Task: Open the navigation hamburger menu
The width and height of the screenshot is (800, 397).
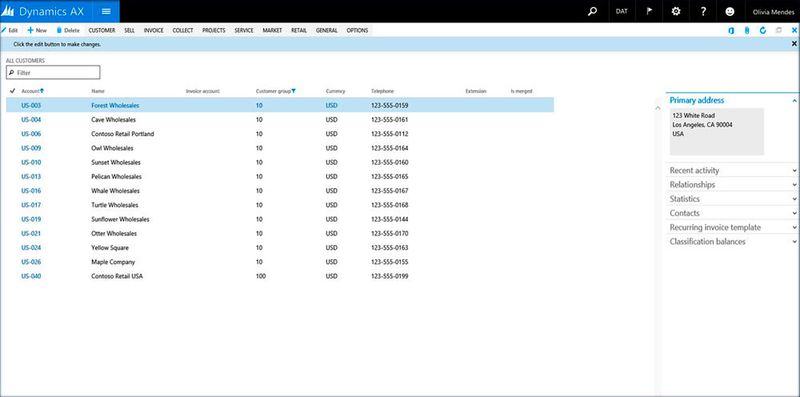Action: 106,11
